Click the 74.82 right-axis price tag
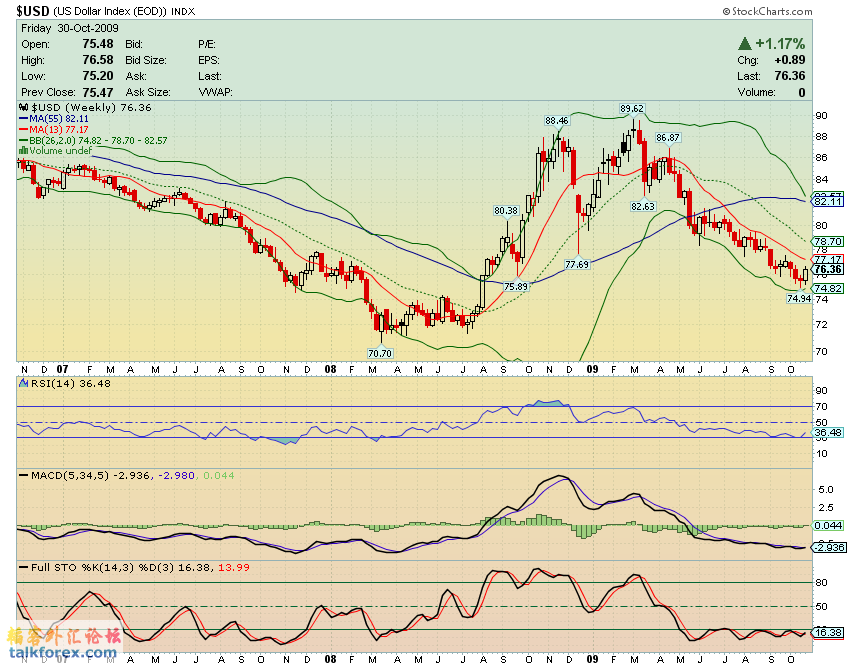This screenshot has height=668, width=850. click(x=828, y=288)
